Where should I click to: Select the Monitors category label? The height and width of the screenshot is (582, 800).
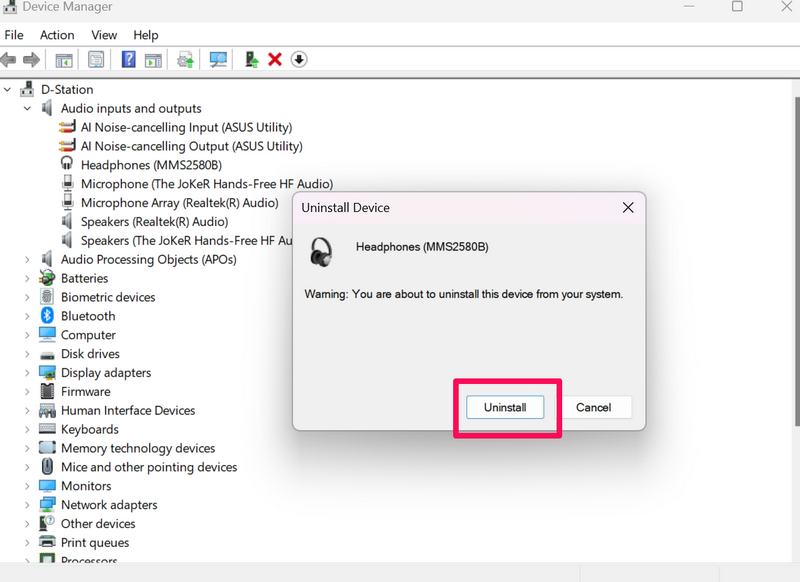click(86, 486)
